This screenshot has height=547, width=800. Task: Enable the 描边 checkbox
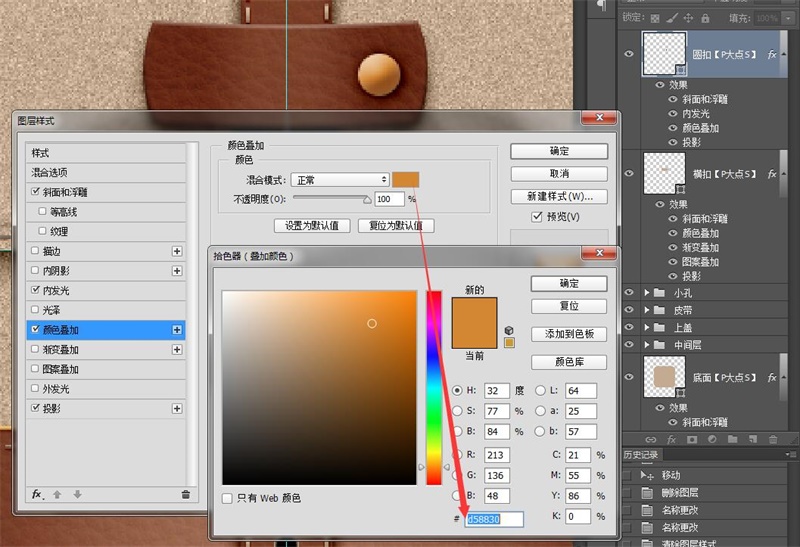pos(35,251)
